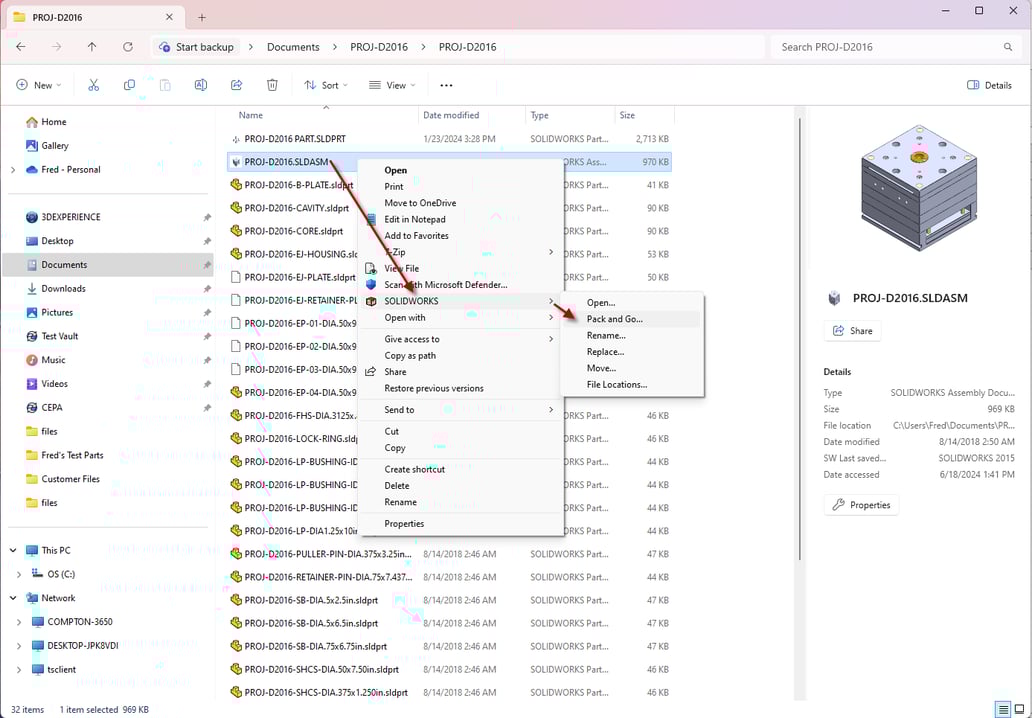Click the Cut scissors icon in toolbar
Screen dimensions: 1032x718
click(x=93, y=85)
